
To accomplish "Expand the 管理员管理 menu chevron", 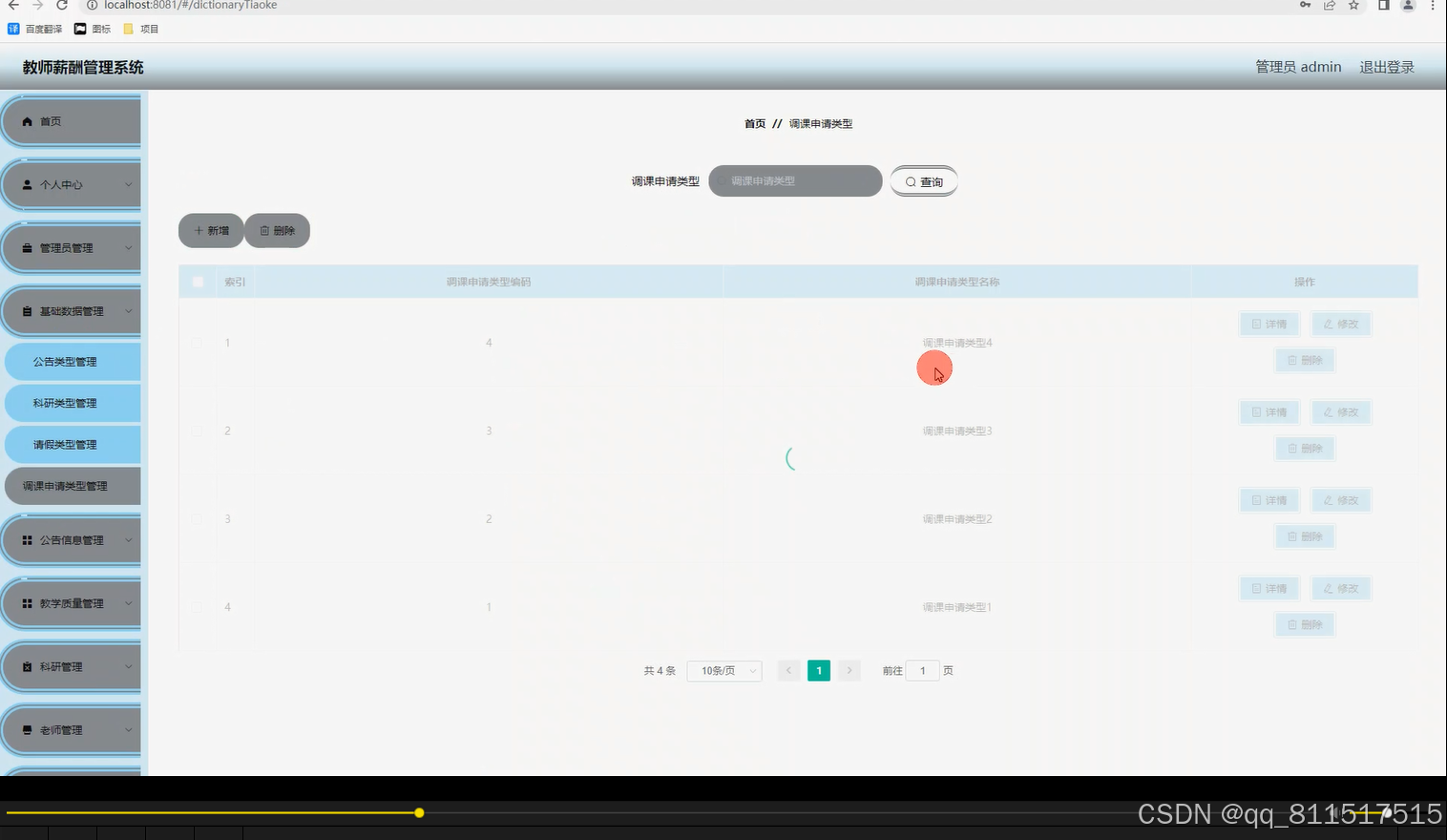I will [129, 248].
